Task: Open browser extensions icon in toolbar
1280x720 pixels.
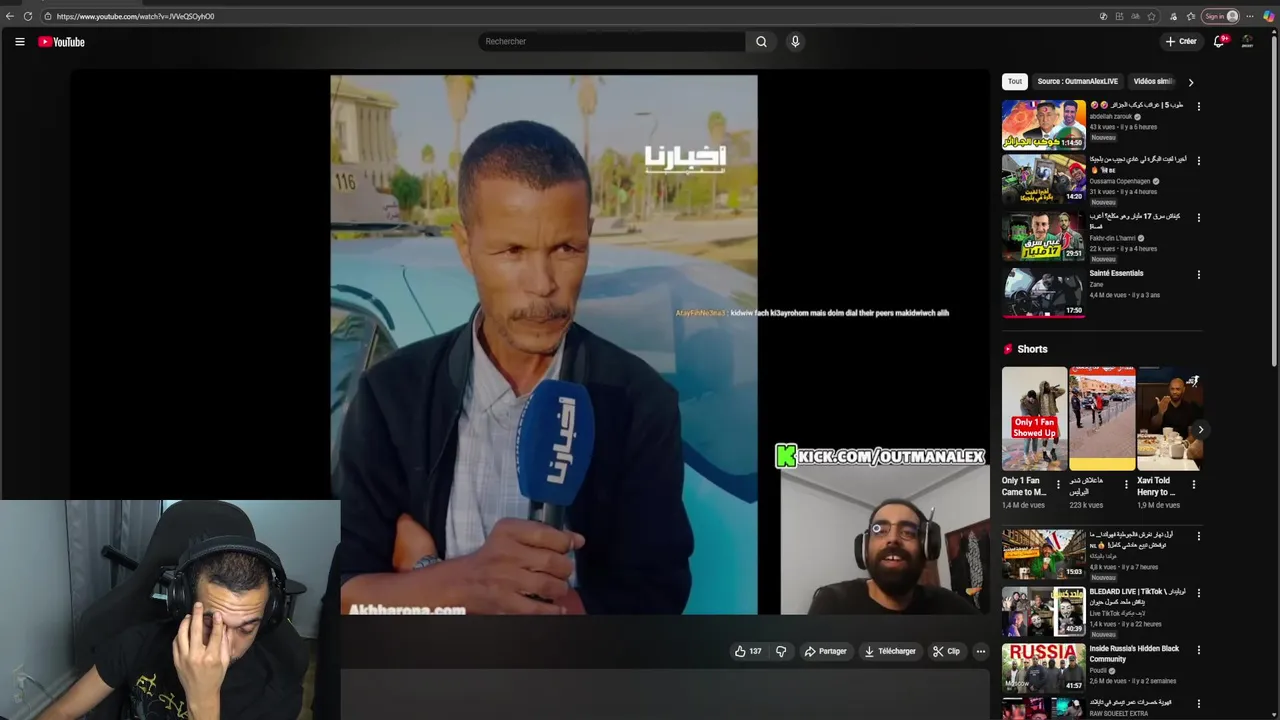Action: tap(1173, 16)
